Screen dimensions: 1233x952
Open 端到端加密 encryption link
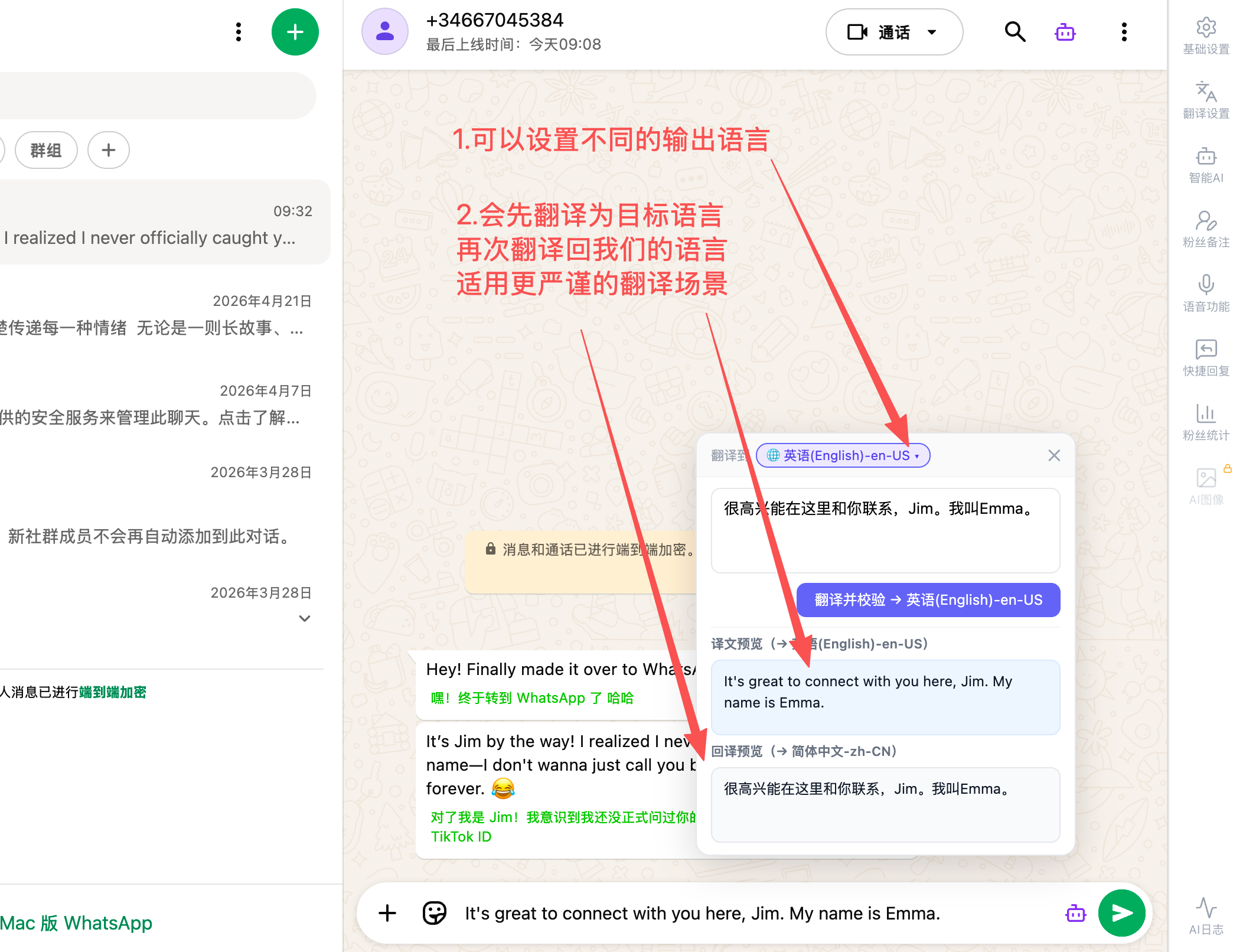click(x=112, y=692)
